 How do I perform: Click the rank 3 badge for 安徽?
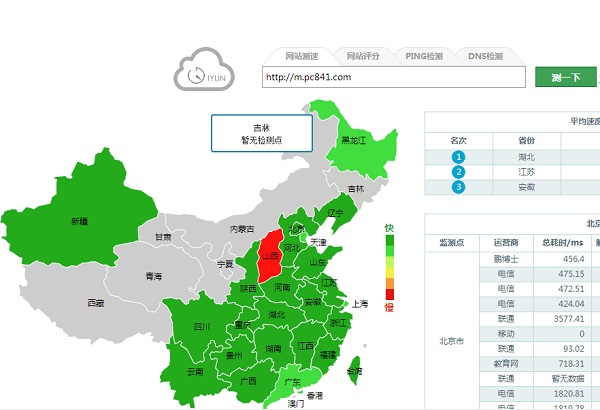click(458, 187)
